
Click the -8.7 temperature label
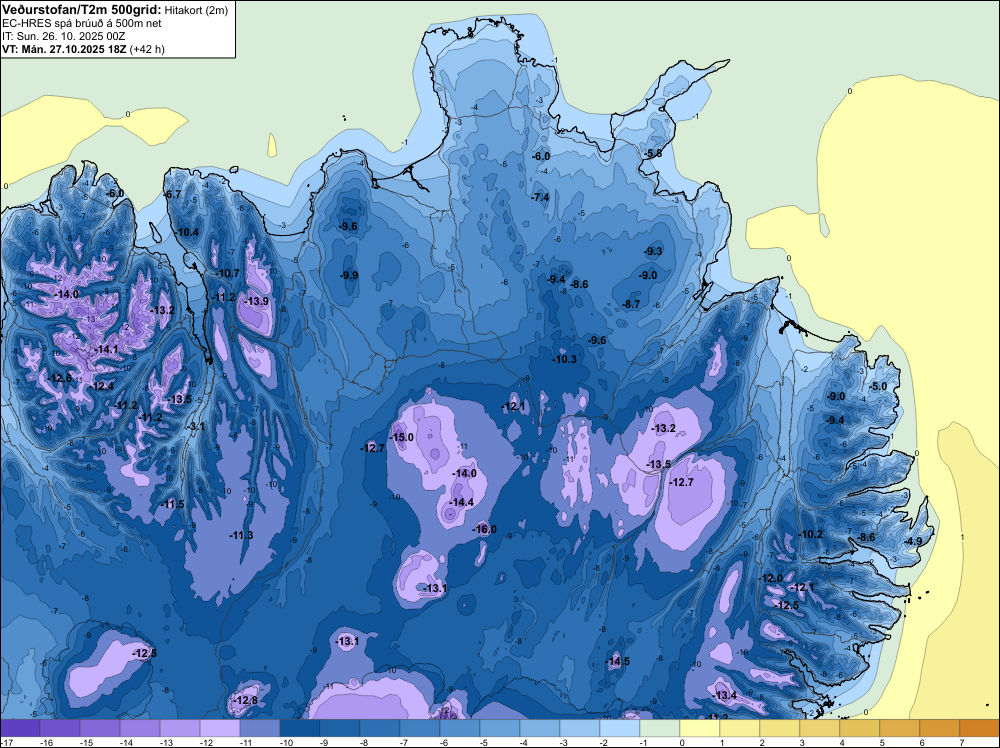coord(631,305)
